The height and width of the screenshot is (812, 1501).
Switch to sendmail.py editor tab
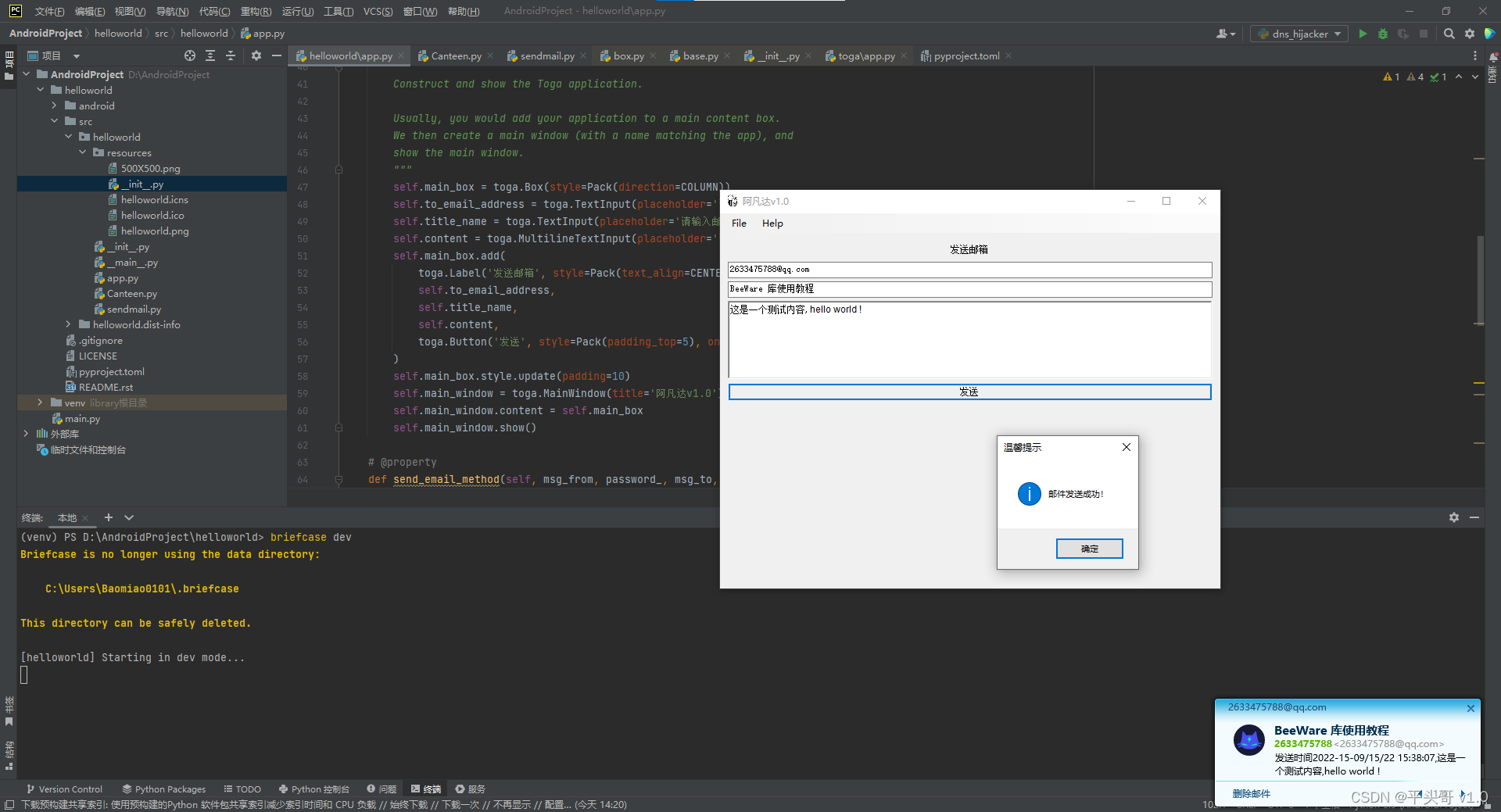547,55
